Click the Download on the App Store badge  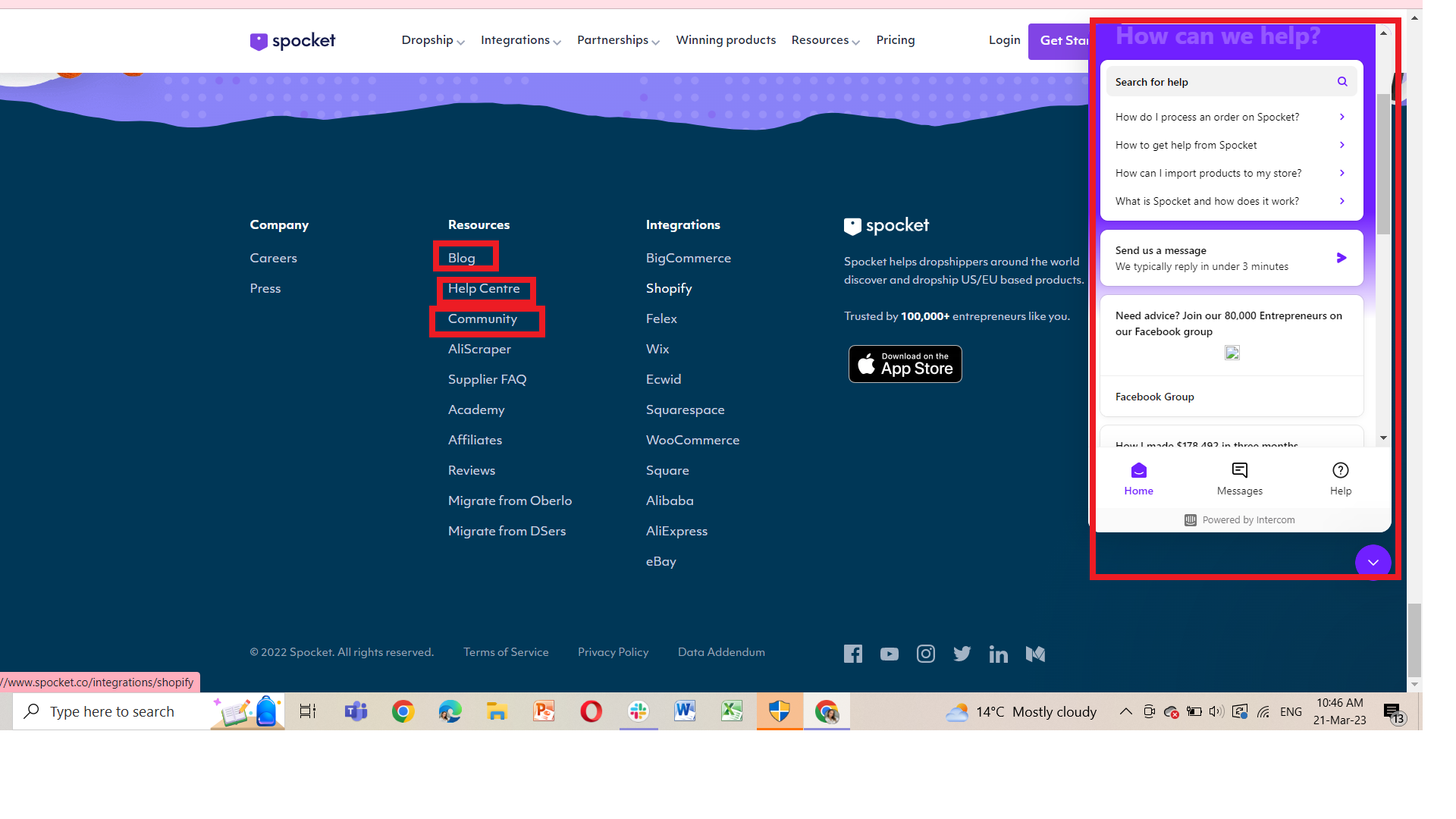[905, 364]
